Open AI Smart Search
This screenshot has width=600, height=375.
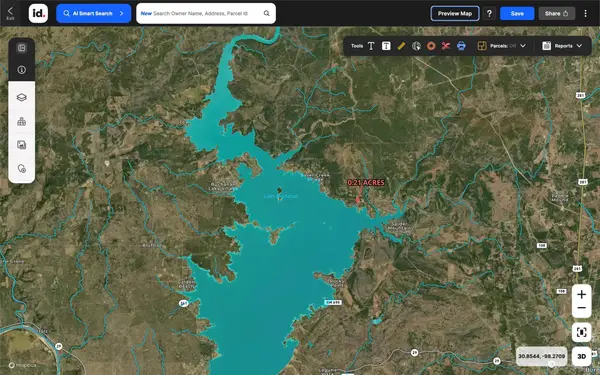[x=93, y=13]
